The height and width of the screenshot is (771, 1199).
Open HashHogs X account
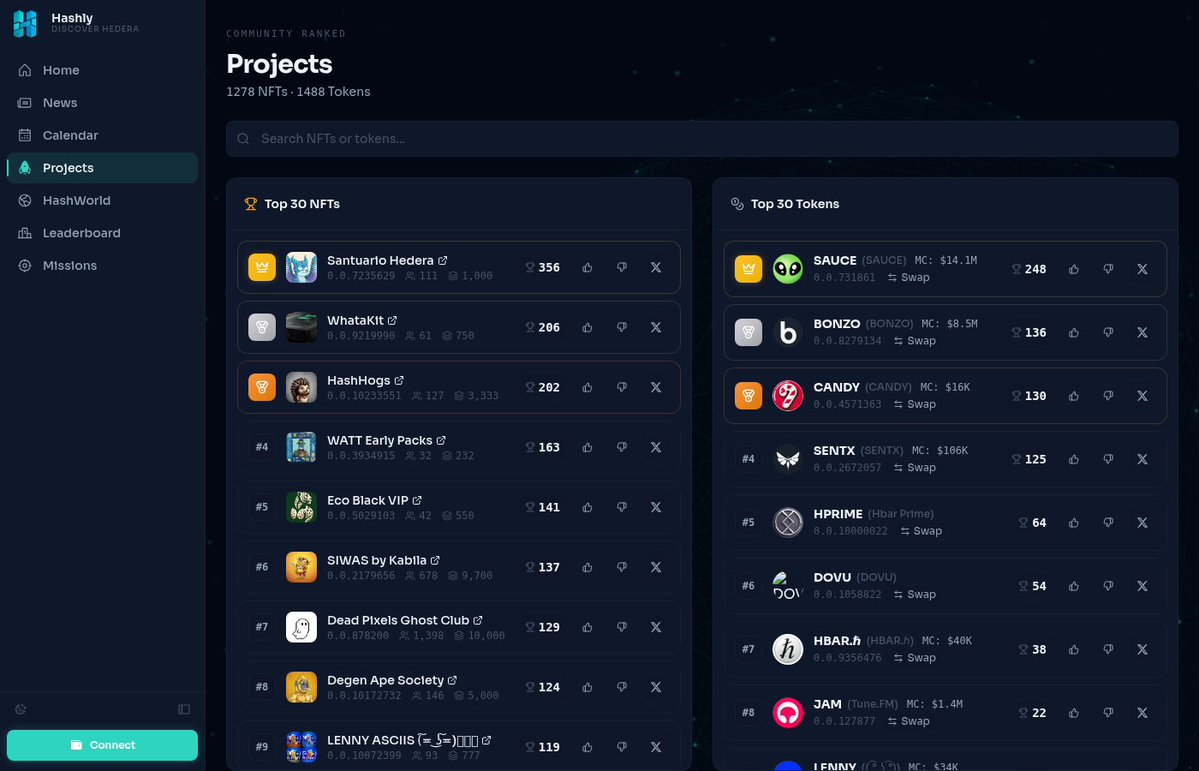[656, 387]
